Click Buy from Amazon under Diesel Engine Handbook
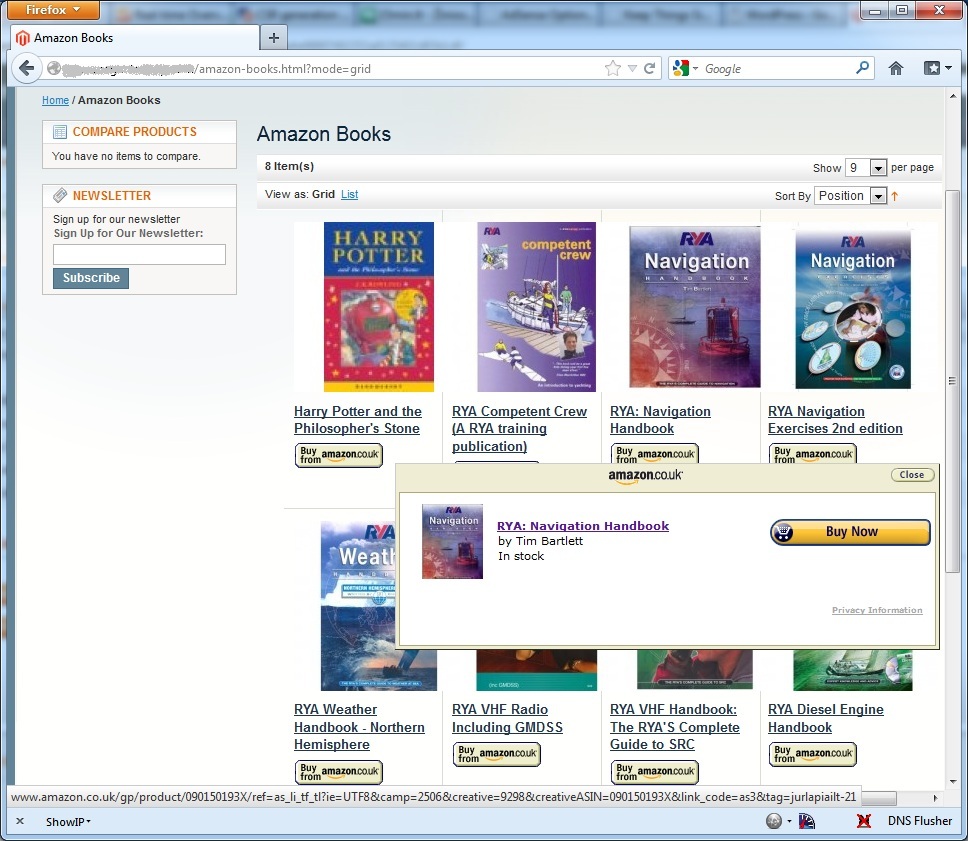 pyautogui.click(x=813, y=755)
